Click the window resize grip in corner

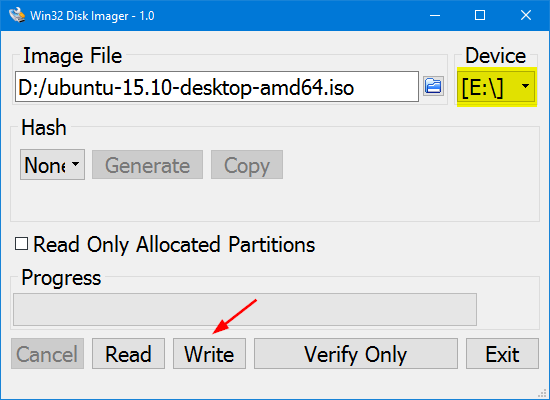pyautogui.click(x=543, y=393)
